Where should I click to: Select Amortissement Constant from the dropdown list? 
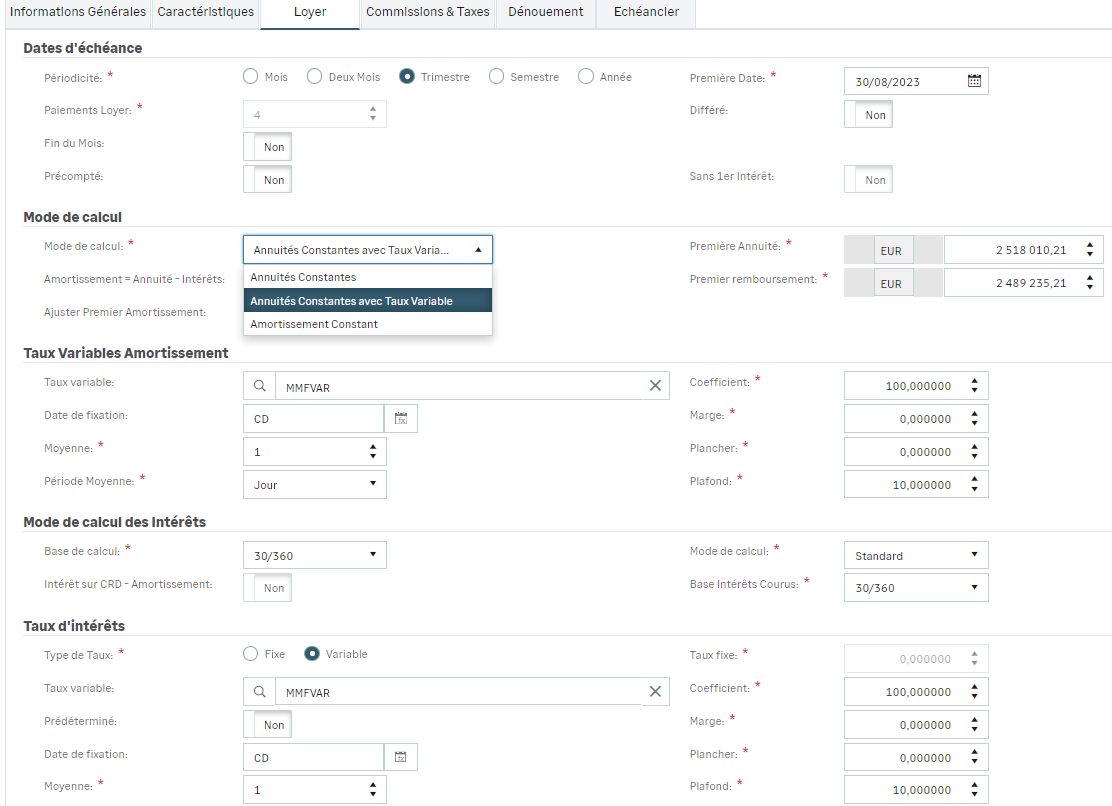coord(314,324)
